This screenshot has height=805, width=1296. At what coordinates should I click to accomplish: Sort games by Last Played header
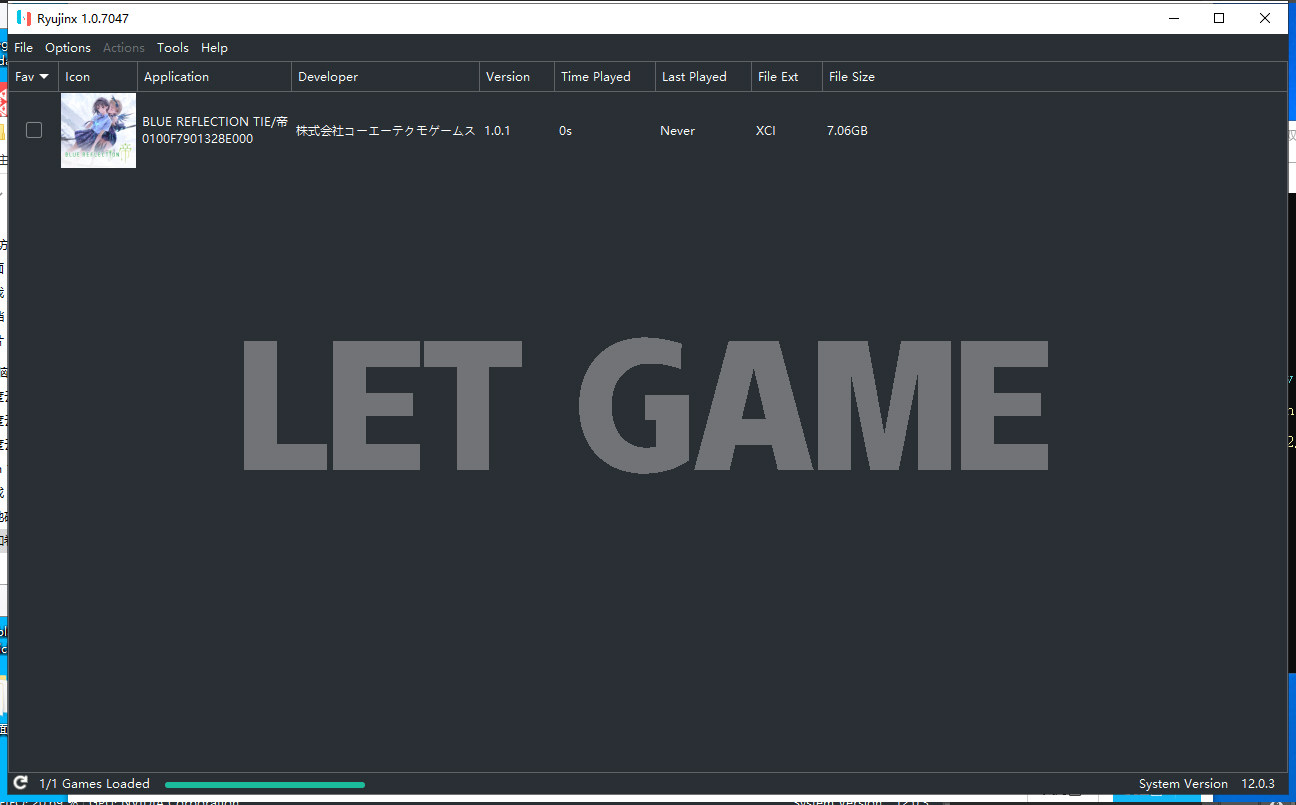point(694,77)
